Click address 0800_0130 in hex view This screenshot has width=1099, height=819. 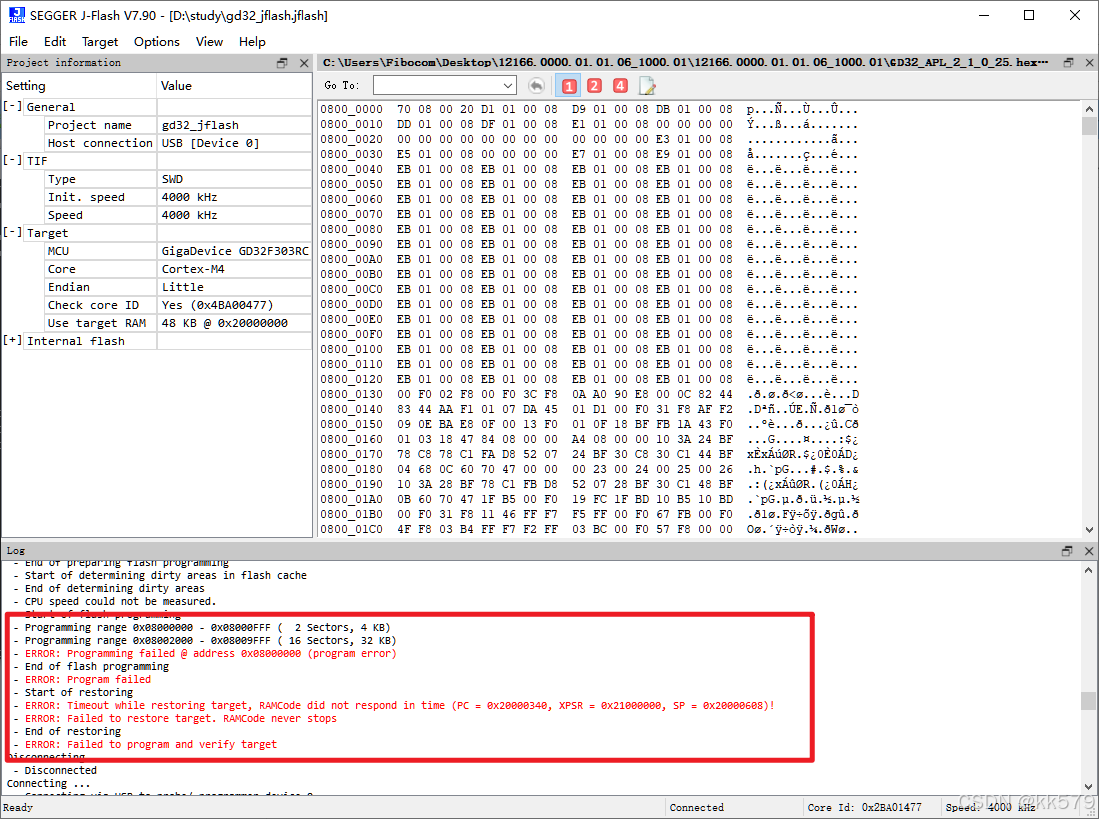click(351, 394)
